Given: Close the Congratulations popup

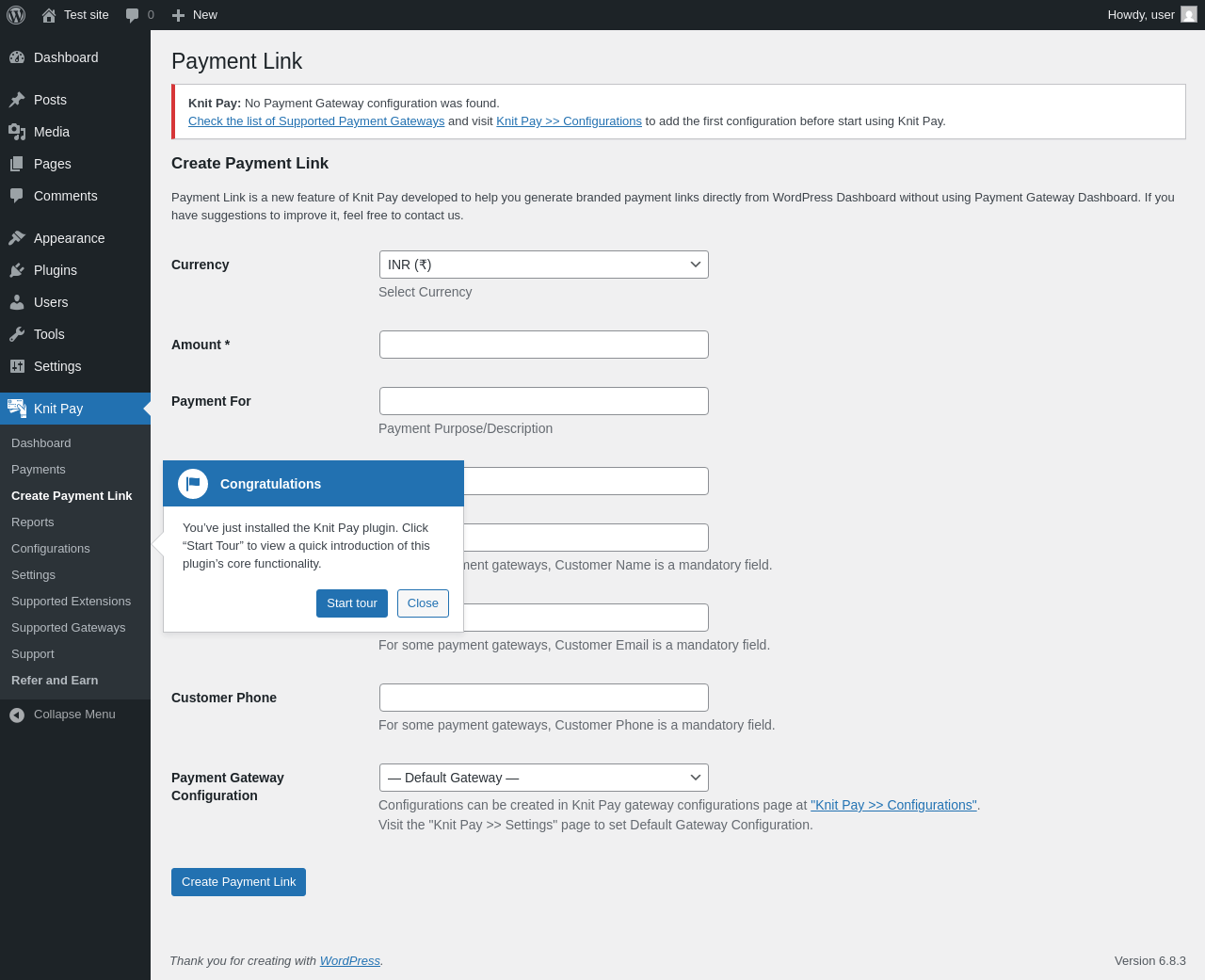Looking at the screenshot, I should pyautogui.click(x=423, y=603).
